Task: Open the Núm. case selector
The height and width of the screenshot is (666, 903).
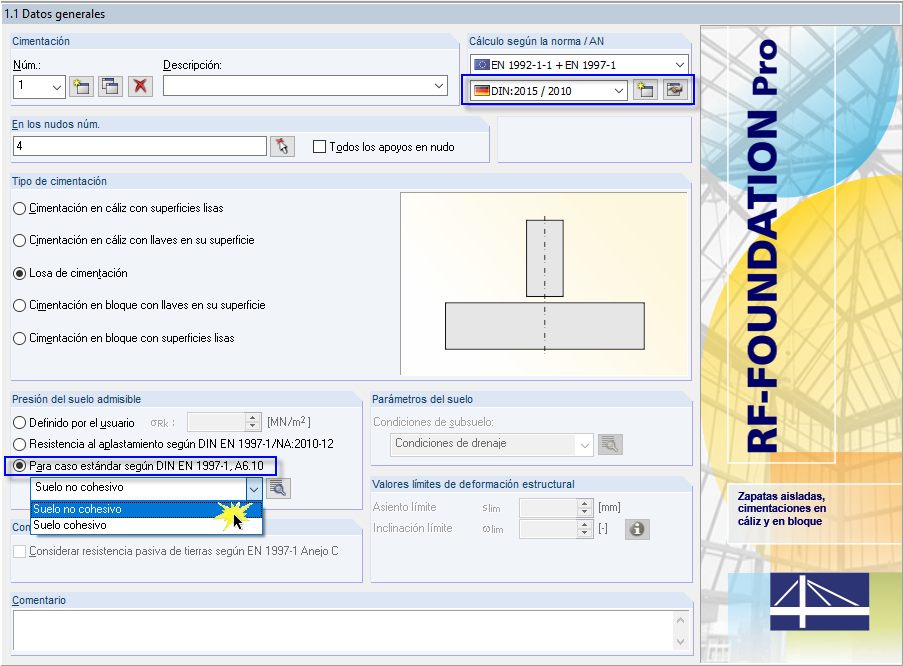Action: pyautogui.click(x=55, y=85)
